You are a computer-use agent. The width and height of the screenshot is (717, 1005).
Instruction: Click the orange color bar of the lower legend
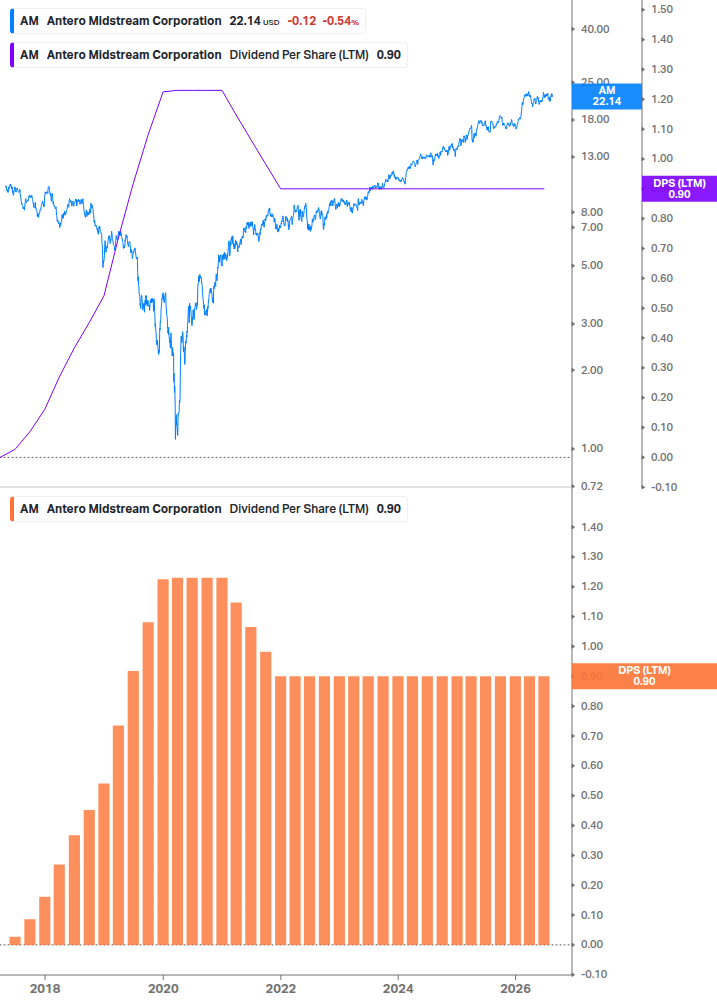pos(12,509)
